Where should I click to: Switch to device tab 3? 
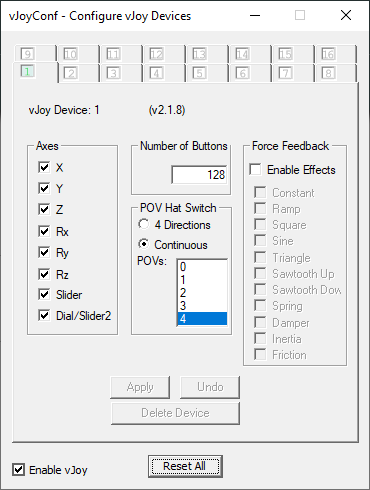[121, 73]
